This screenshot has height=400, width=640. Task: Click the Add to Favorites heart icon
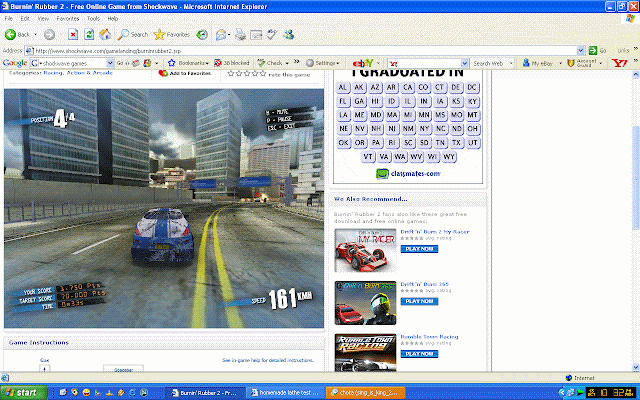163,73
